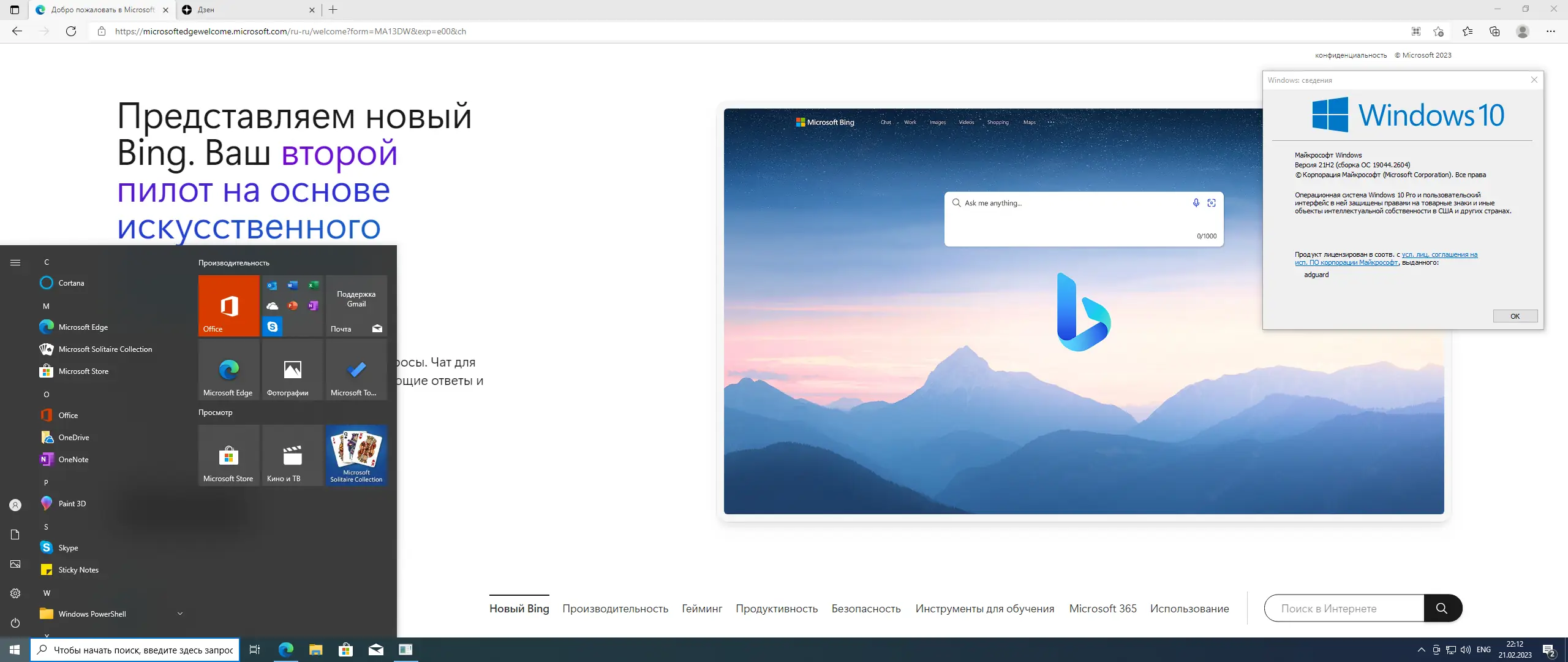1568x662 pixels.
Task: Launch the Кино и ТВ tile
Action: click(x=292, y=455)
